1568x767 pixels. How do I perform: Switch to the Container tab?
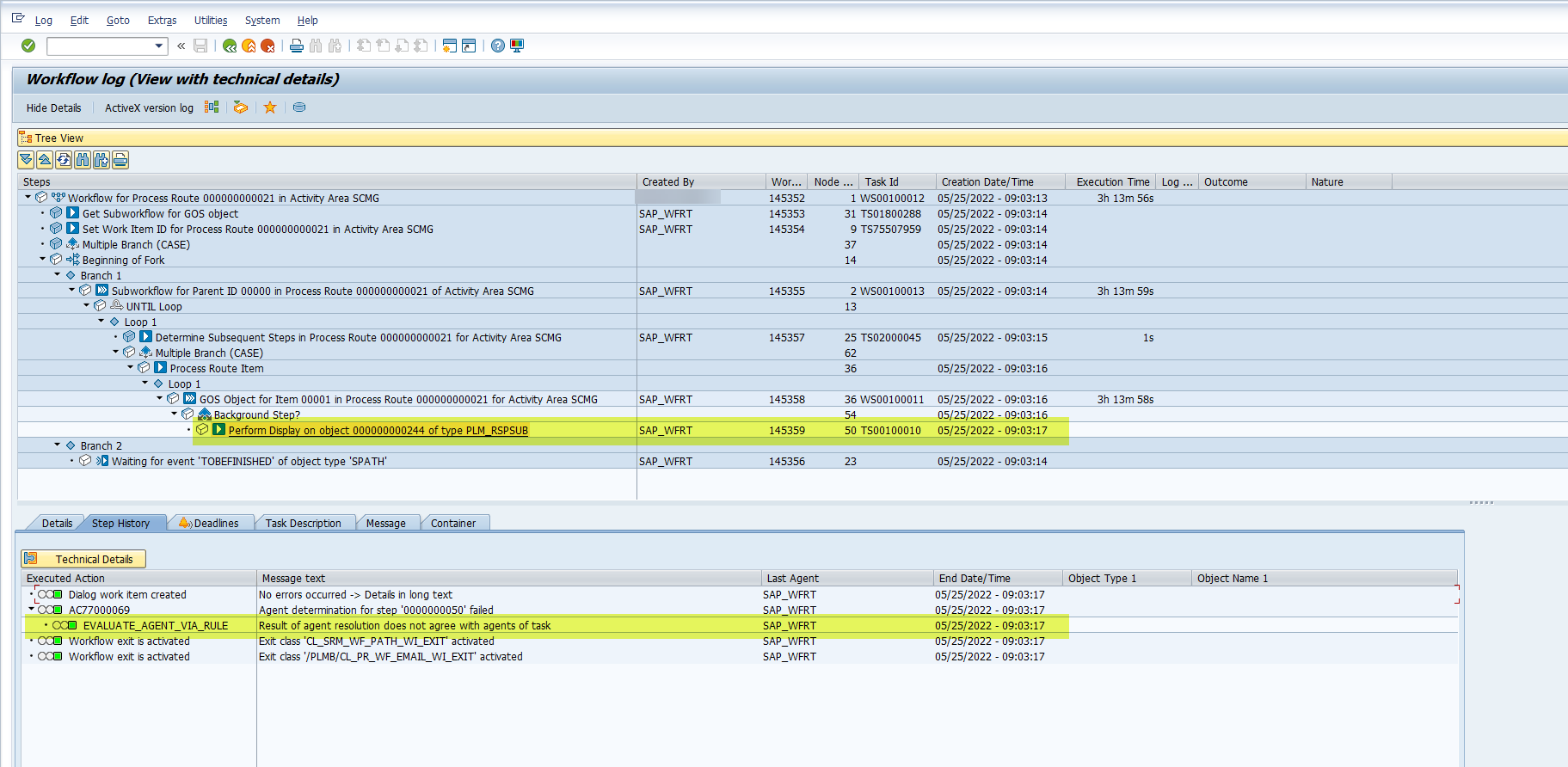[453, 523]
